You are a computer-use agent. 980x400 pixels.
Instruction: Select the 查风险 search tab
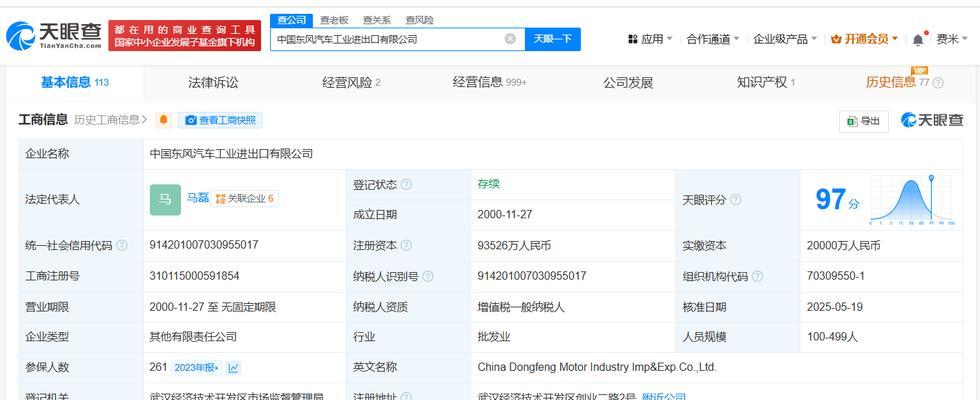(x=419, y=20)
